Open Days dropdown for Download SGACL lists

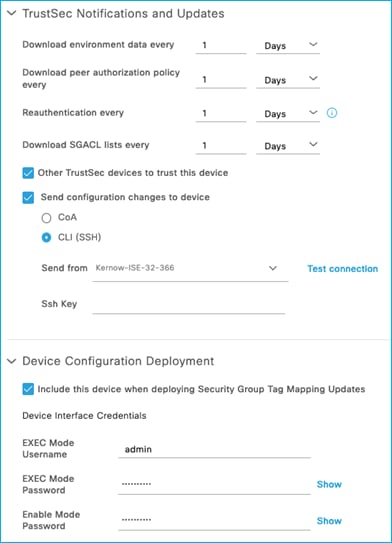[288, 145]
